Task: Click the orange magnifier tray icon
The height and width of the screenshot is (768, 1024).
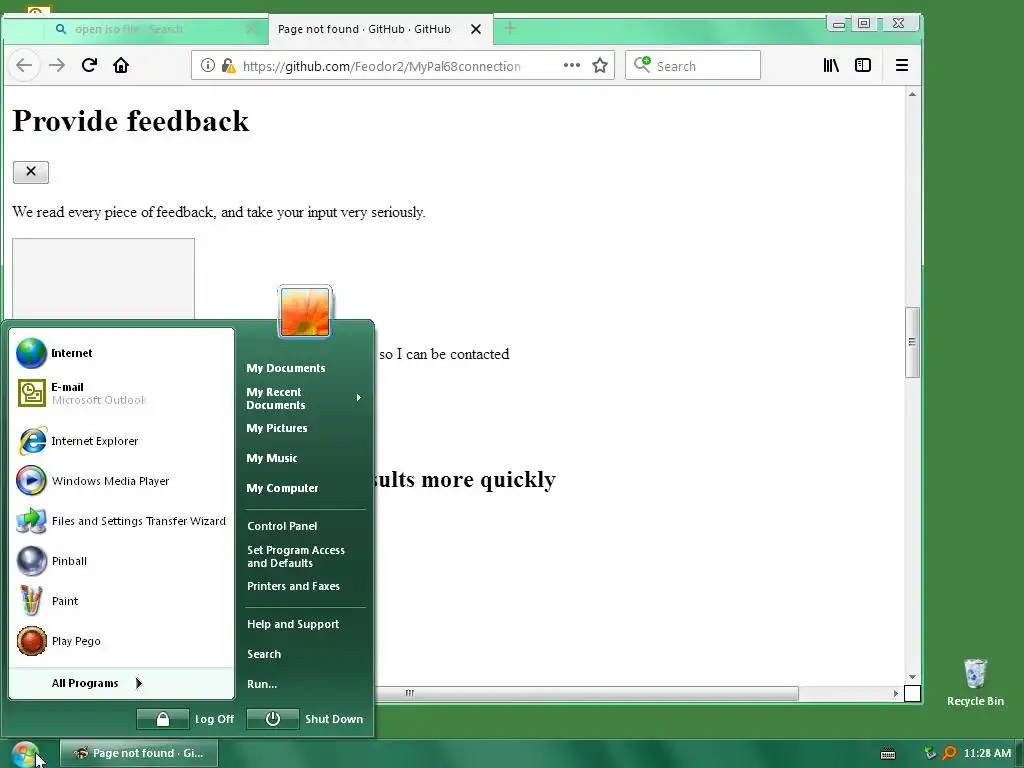Action: (x=950, y=753)
